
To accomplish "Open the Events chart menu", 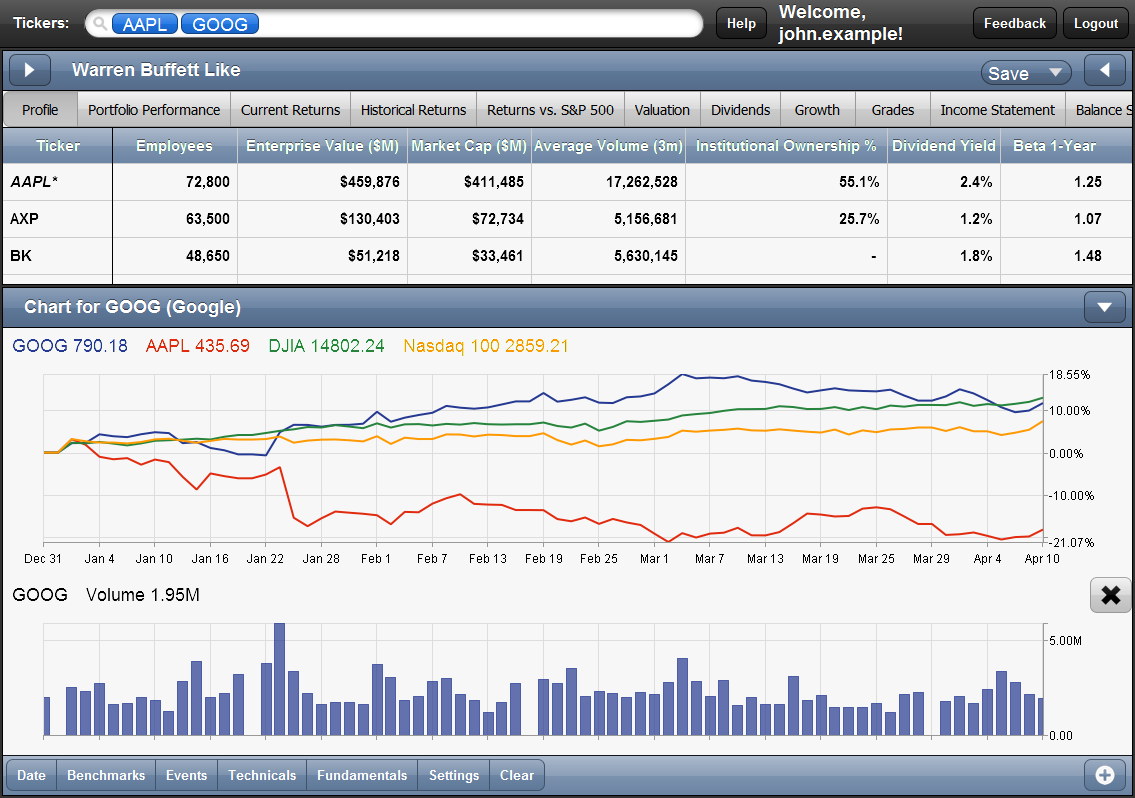I will [186, 776].
